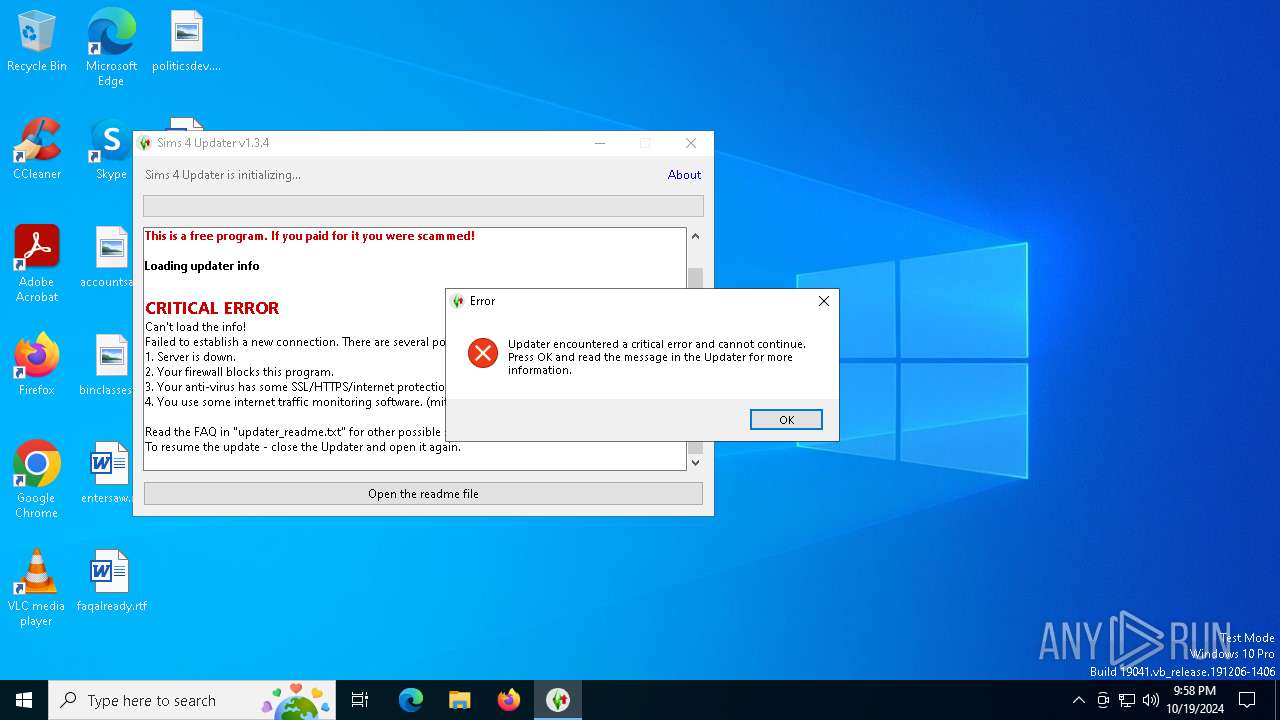Launch Edge from the taskbar
Screen dimensions: 1280x720
point(411,700)
